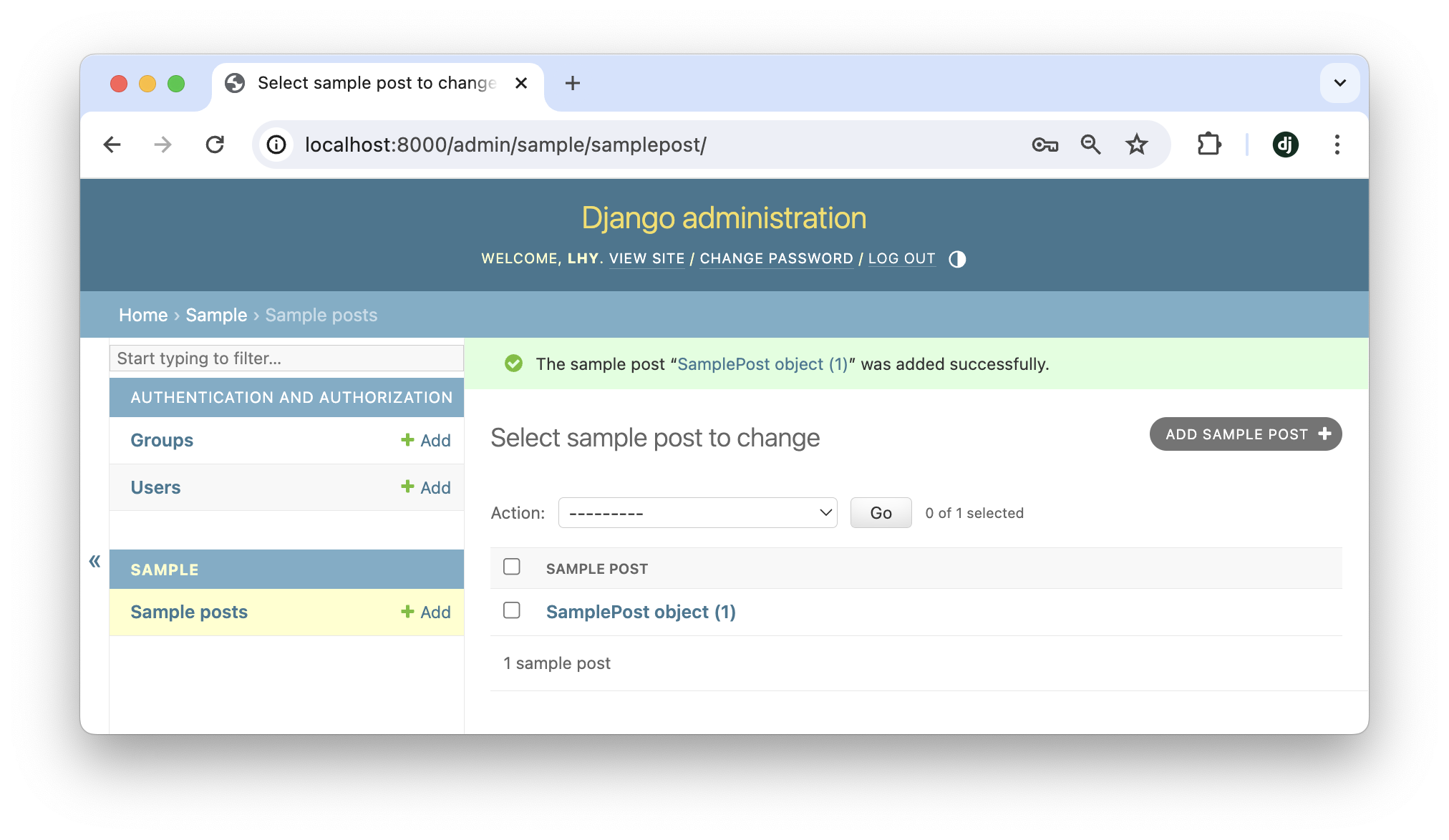1449x840 pixels.
Task: Open the SamplePost object (1) link in success message
Action: [762, 364]
